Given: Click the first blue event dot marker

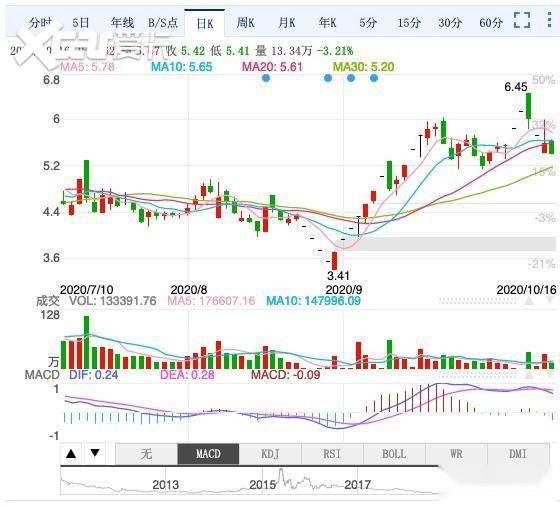Looking at the screenshot, I should [266, 78].
